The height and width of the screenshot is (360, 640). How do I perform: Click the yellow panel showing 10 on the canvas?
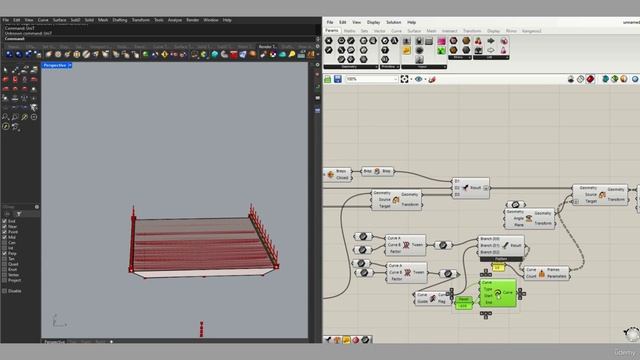click(498, 267)
